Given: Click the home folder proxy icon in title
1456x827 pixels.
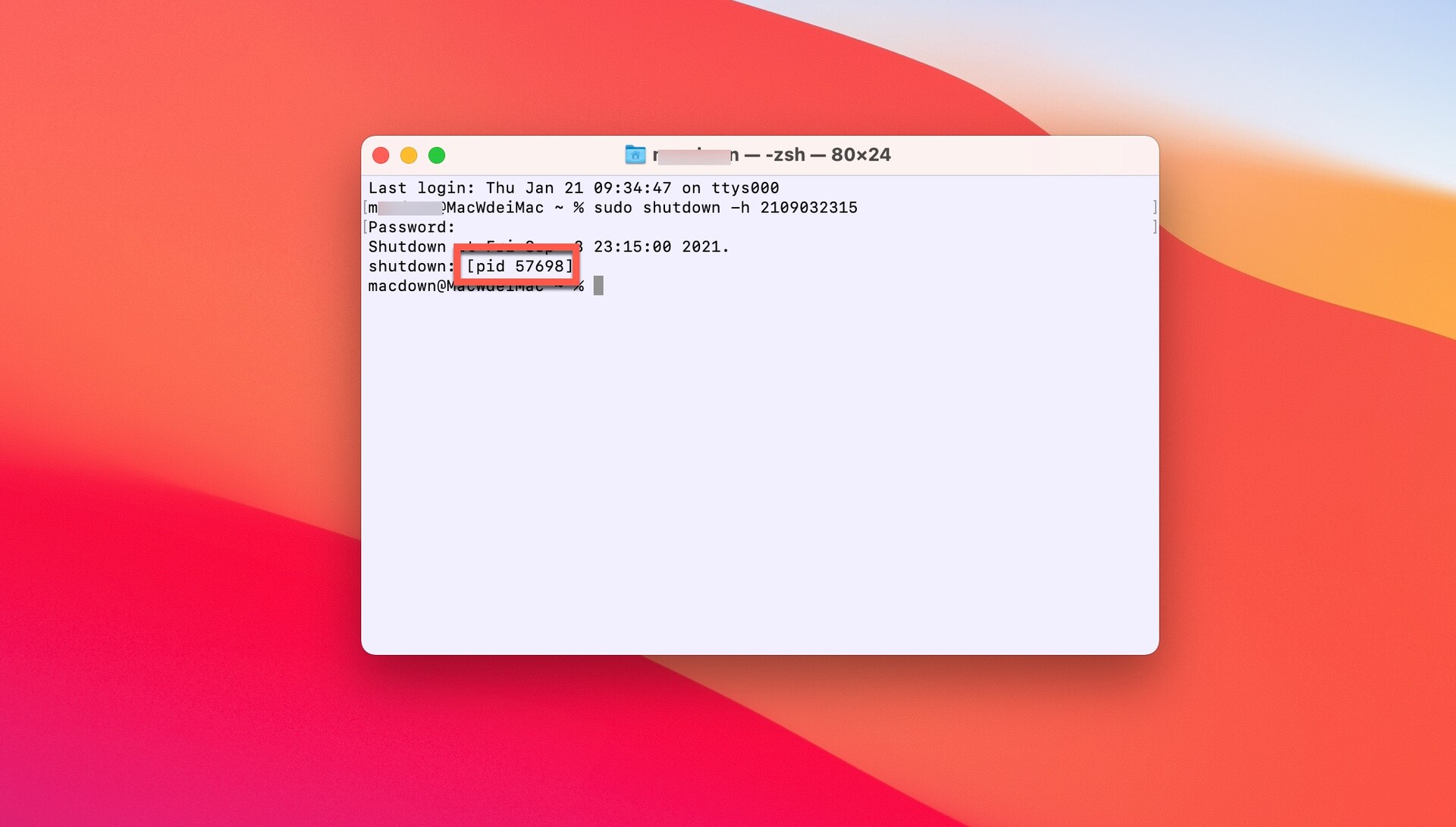Looking at the screenshot, I should pos(635,155).
